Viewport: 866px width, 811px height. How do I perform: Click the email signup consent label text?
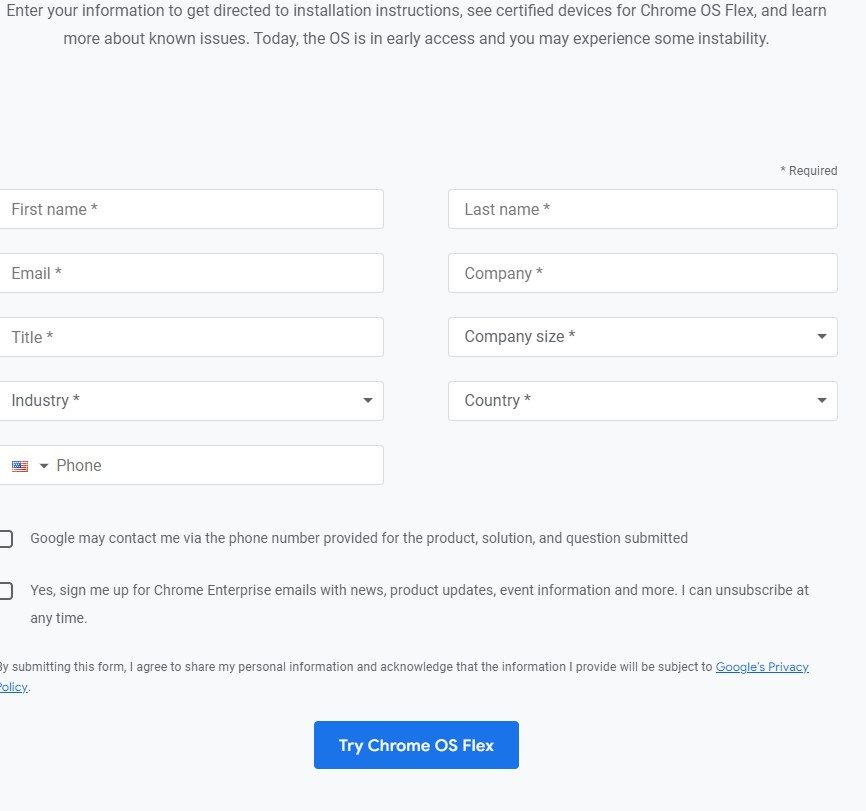coord(419,604)
